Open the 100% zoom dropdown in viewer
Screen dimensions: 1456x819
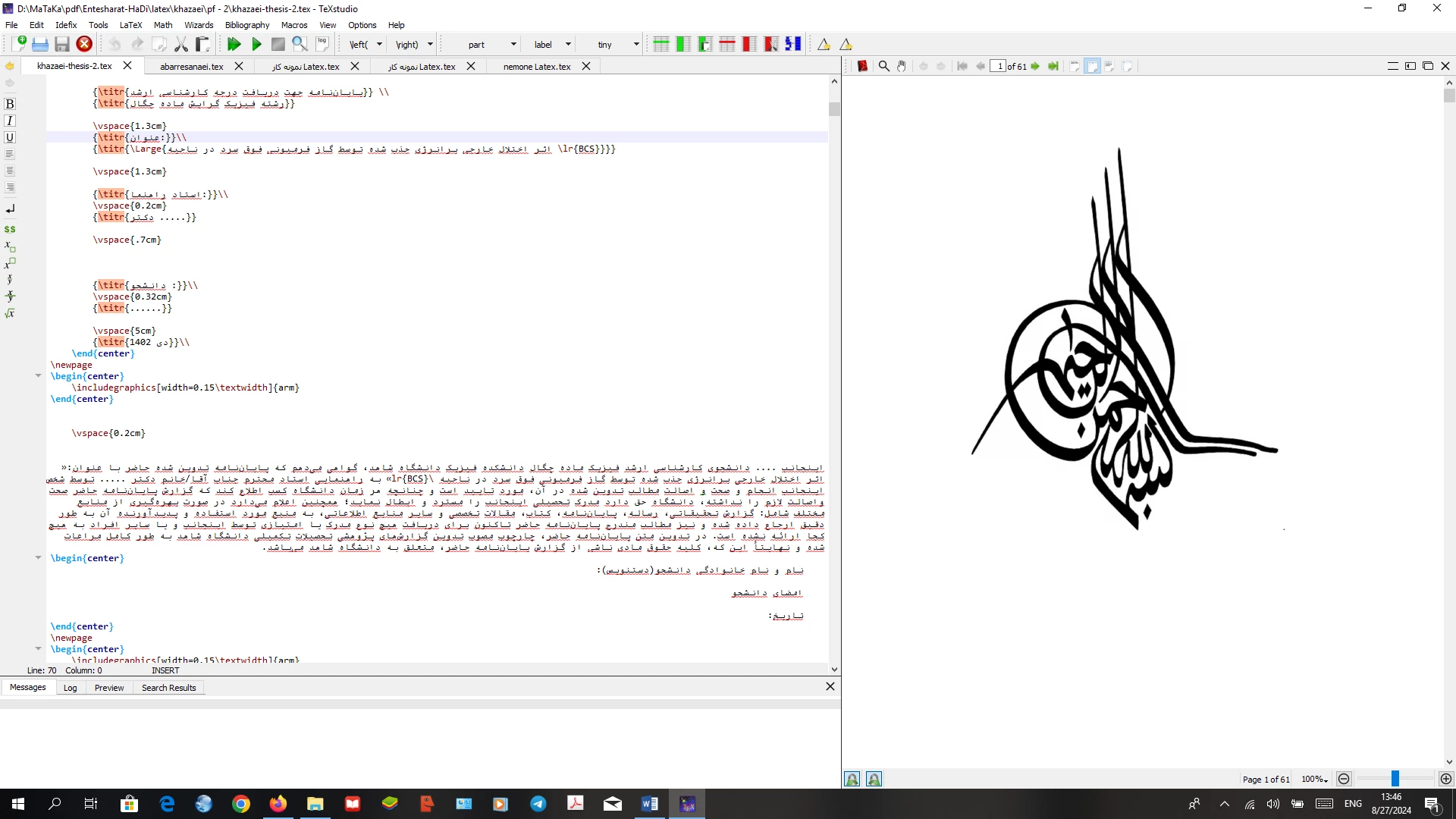point(1314,779)
